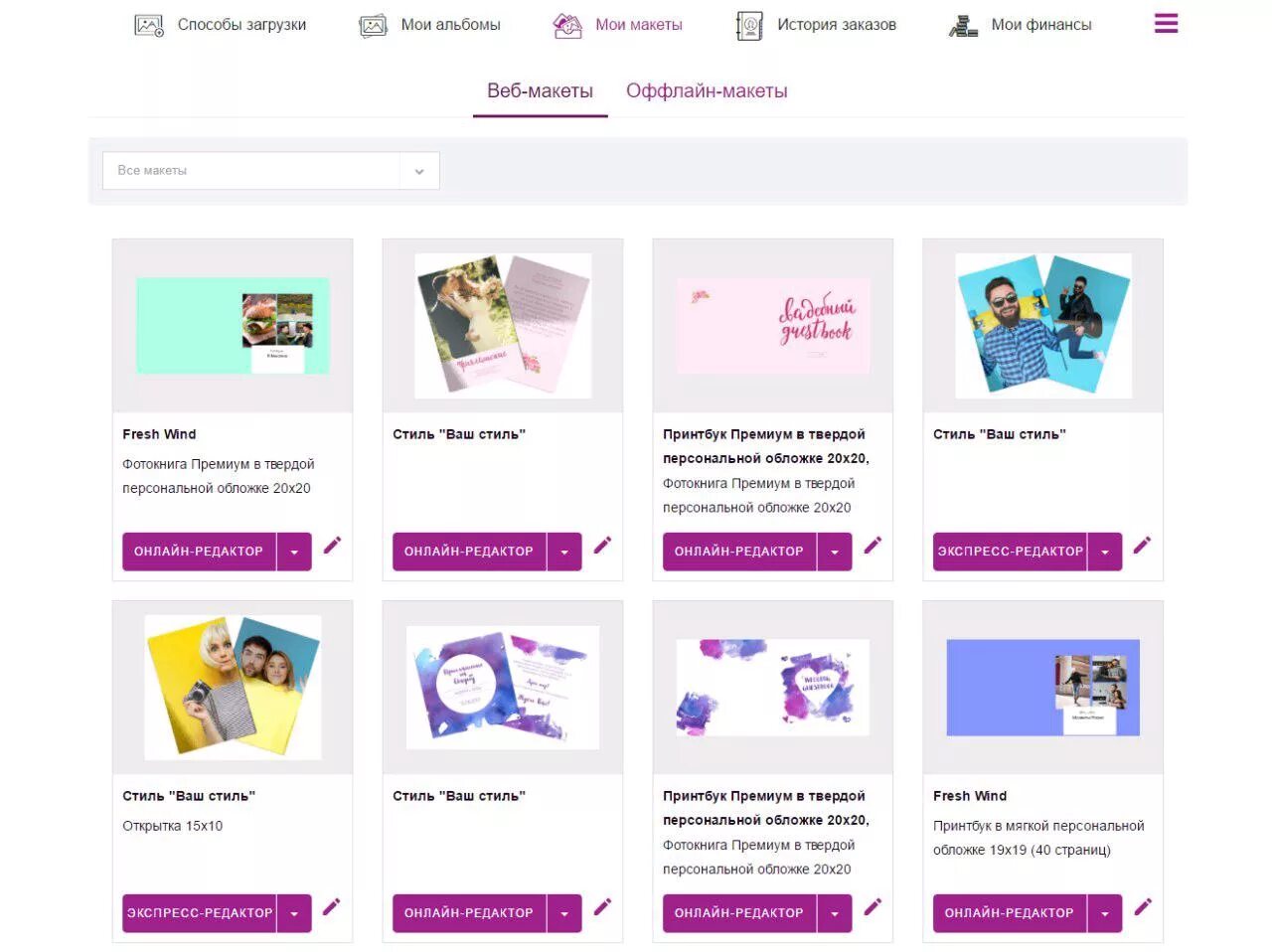This screenshot has width=1272, height=952.
Task: Expand the editor arrow on the watercolor guestbook card
Action: coord(835,913)
